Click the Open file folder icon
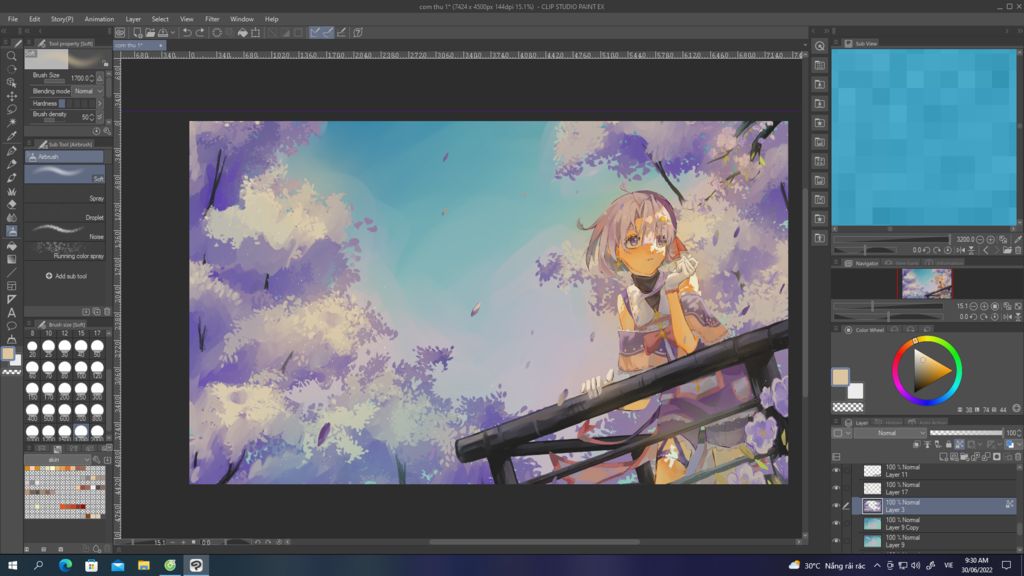Screen dimensions: 1024x576 point(150,32)
